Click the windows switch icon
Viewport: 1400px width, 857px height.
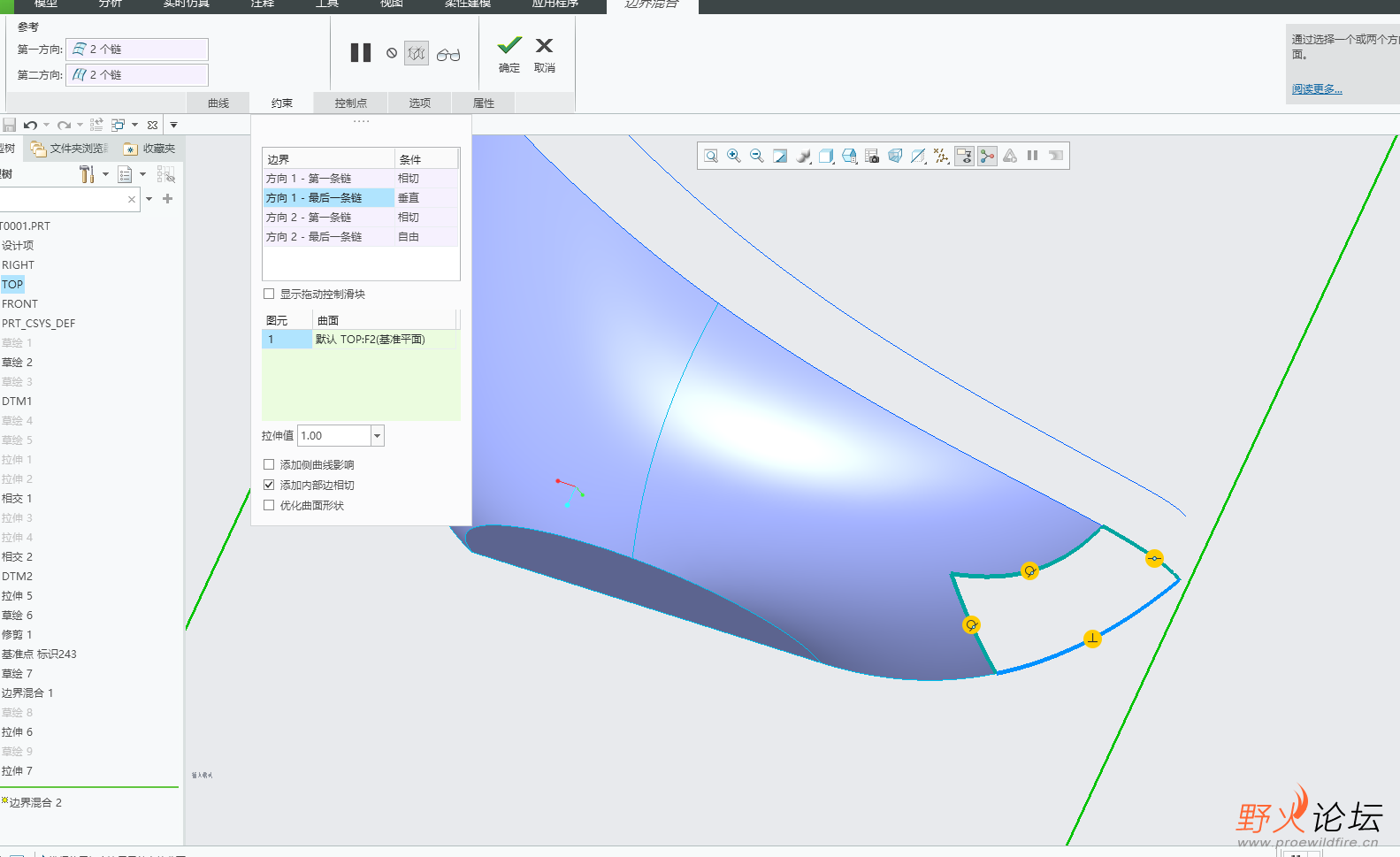[x=118, y=125]
